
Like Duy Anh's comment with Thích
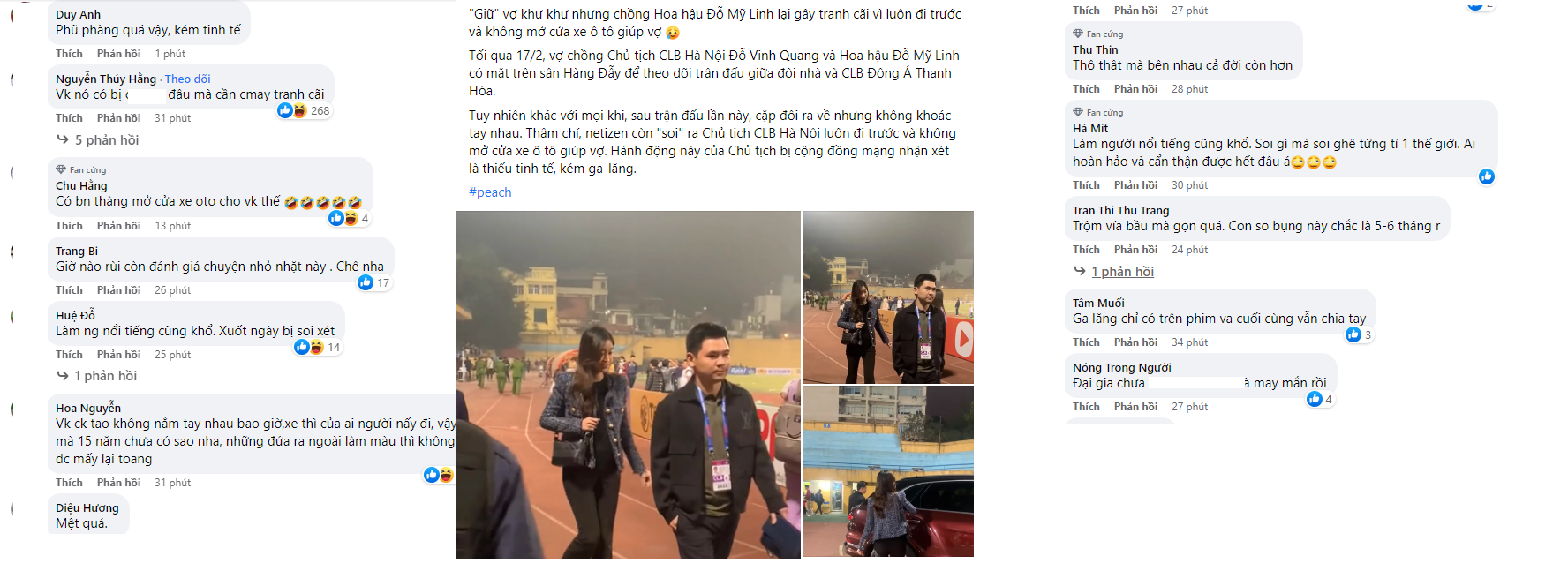tap(69, 54)
